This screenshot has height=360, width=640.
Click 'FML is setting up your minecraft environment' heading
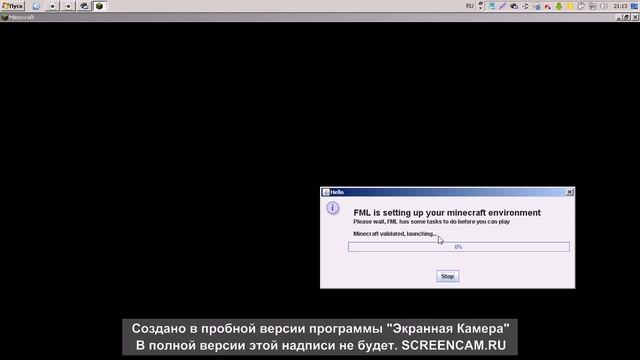point(447,213)
